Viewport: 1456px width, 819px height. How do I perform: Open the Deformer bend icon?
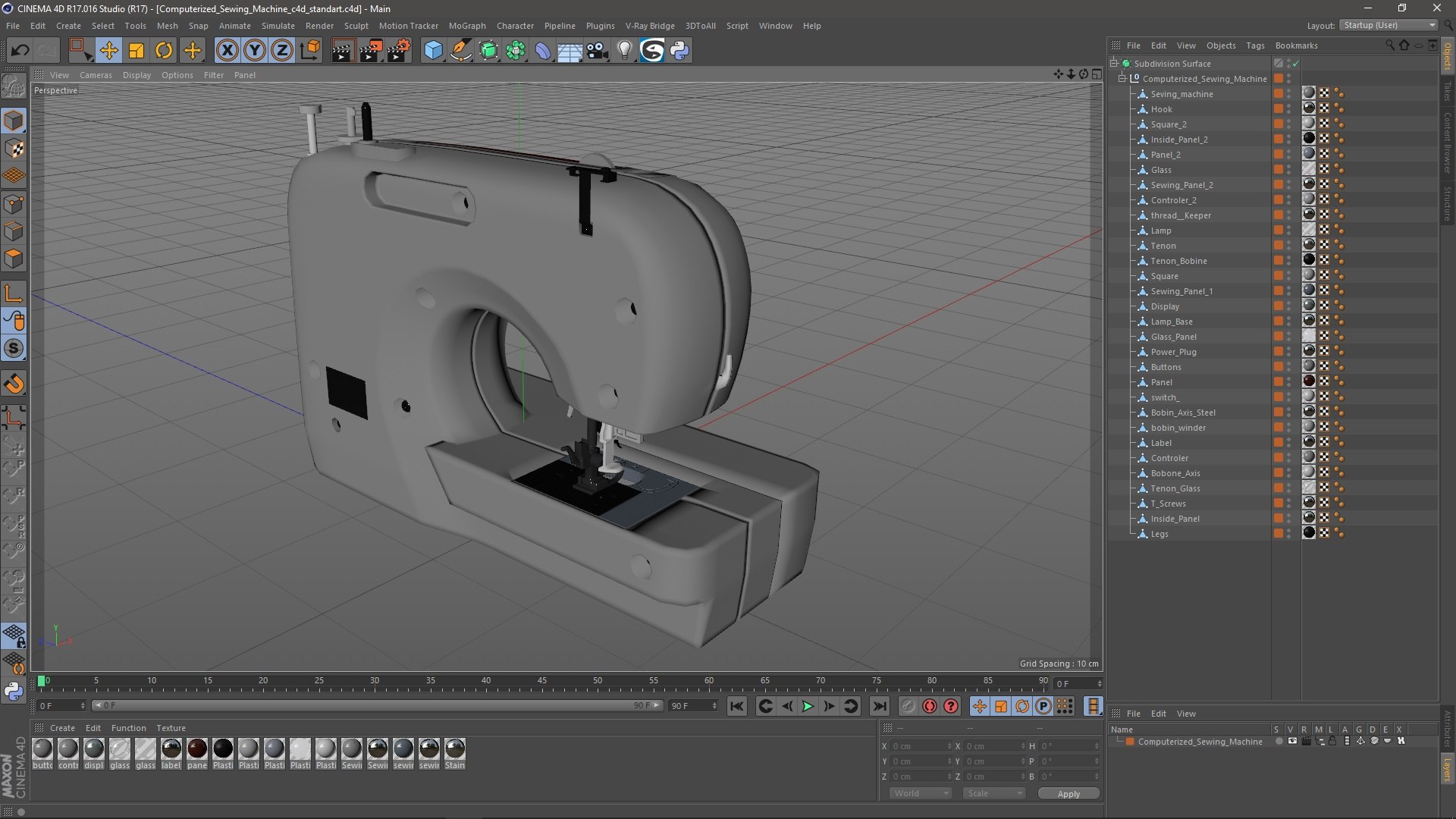543,51
